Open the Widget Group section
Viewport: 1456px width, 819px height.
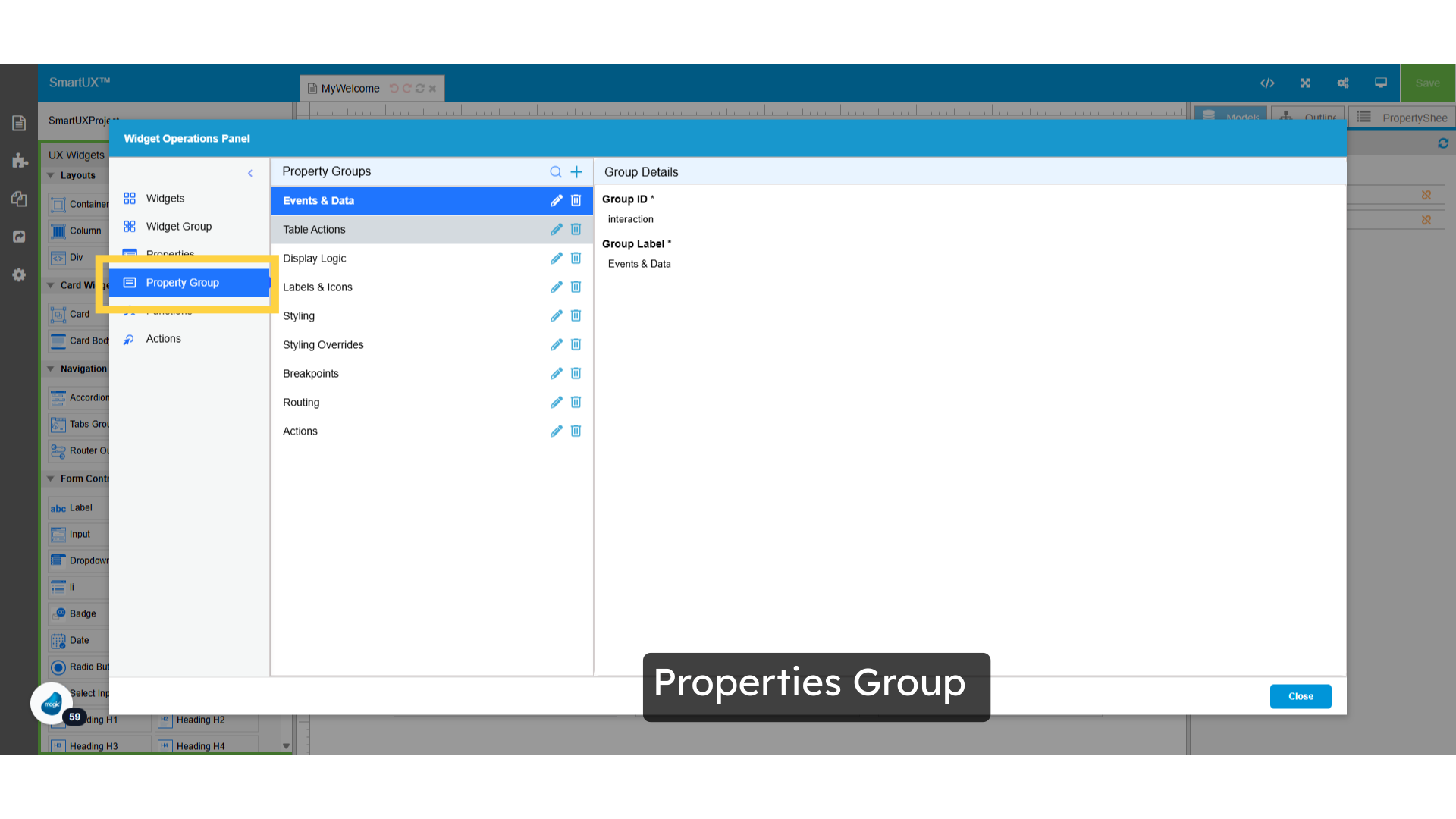point(179,226)
